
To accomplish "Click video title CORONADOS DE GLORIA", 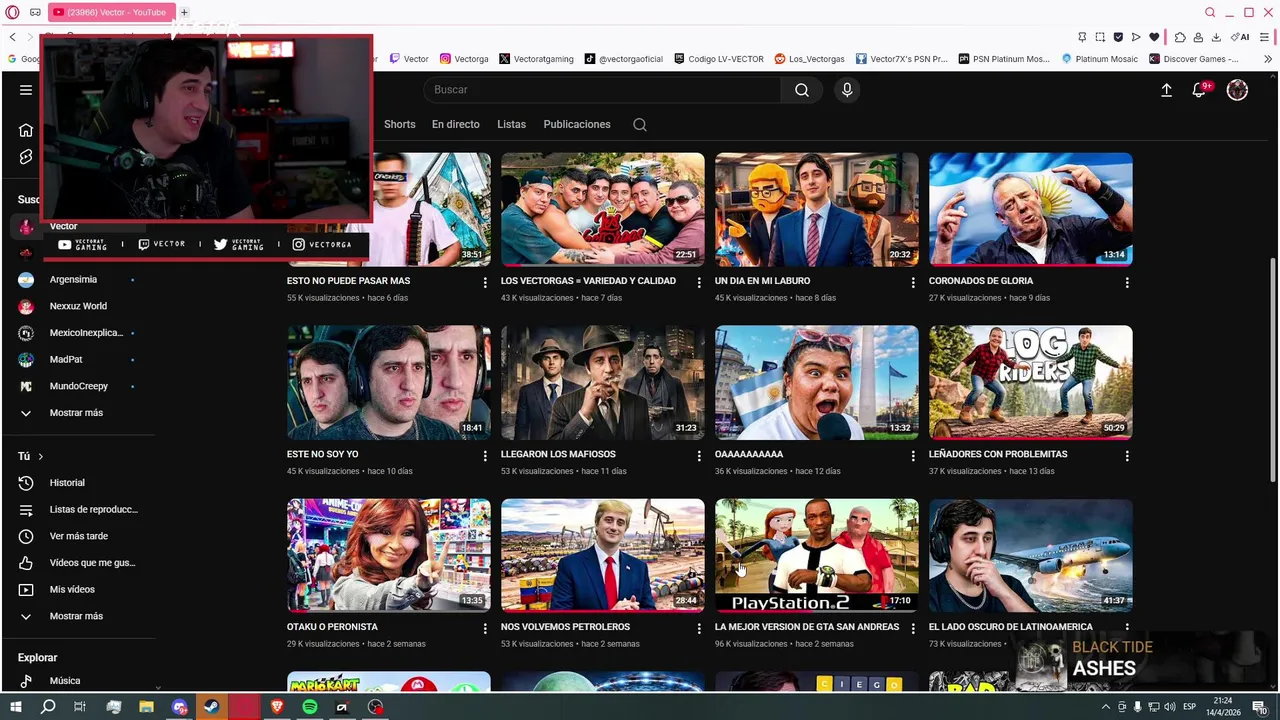I will point(981,281).
